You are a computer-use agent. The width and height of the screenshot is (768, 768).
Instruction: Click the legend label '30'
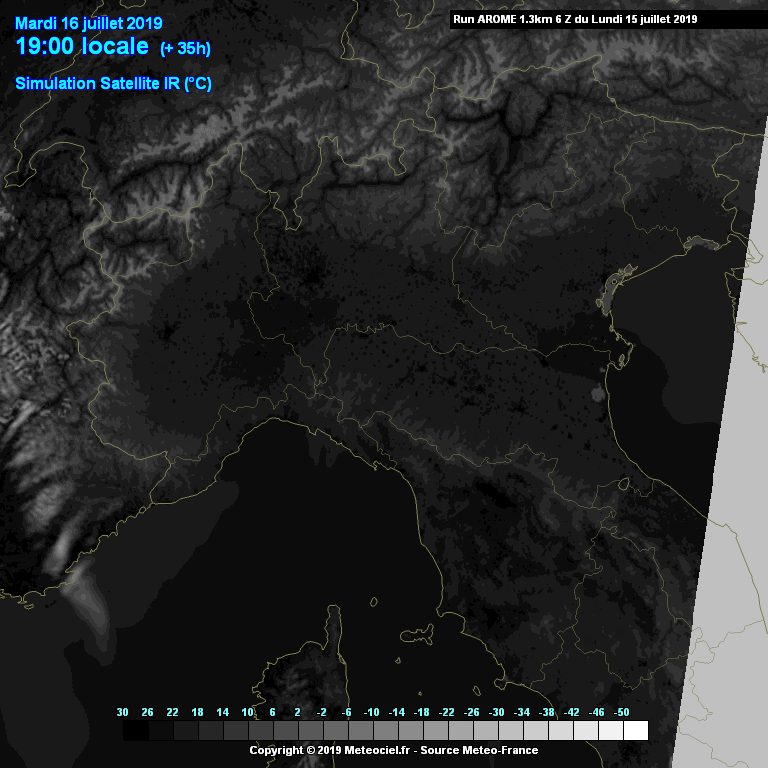[122, 712]
